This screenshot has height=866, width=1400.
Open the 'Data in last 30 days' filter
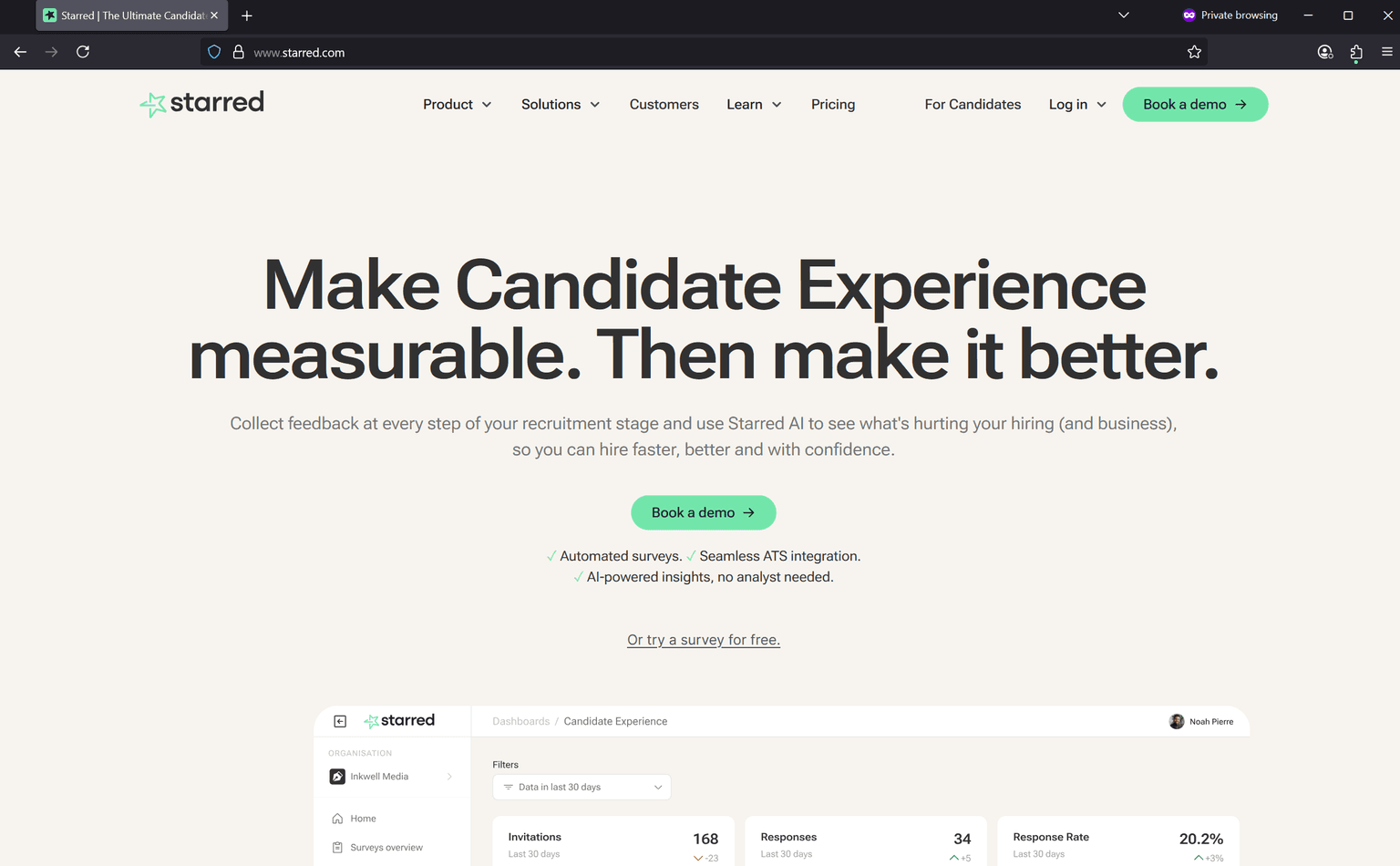coord(582,787)
